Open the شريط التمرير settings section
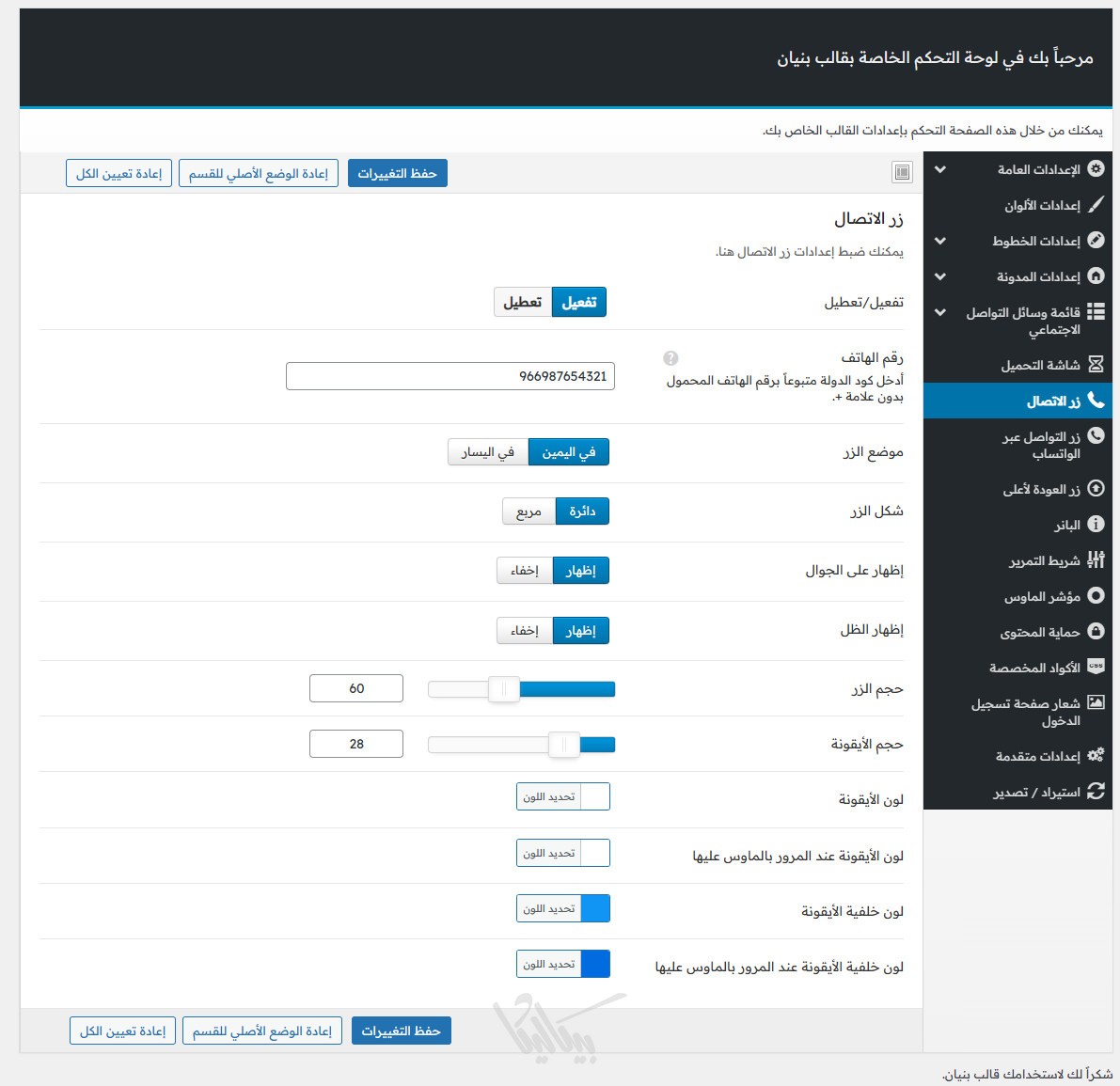Viewport: 1120px width, 1086px height. pyautogui.click(x=1044, y=561)
